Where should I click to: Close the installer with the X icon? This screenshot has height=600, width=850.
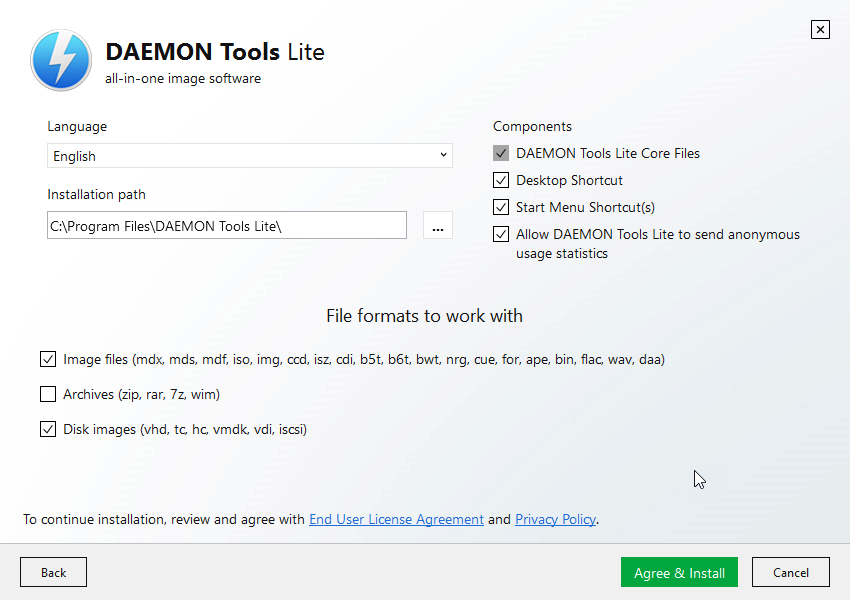[x=820, y=29]
